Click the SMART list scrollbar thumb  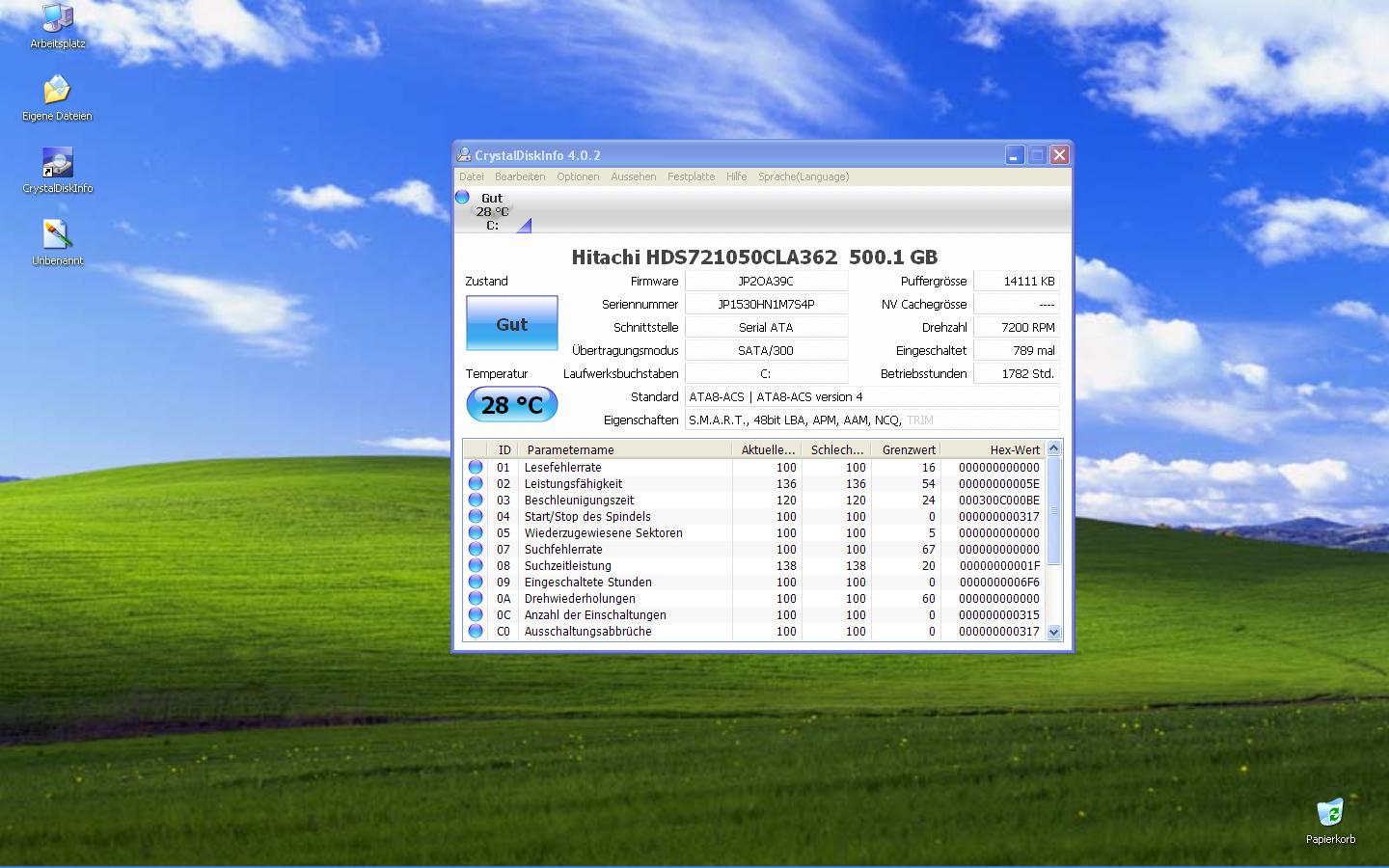tap(1054, 510)
